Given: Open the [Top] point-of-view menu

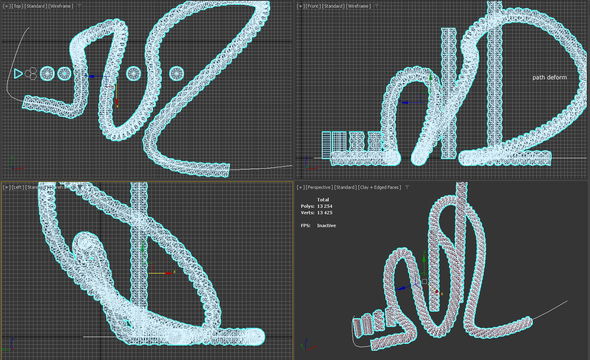Looking at the screenshot, I should pos(17,6).
